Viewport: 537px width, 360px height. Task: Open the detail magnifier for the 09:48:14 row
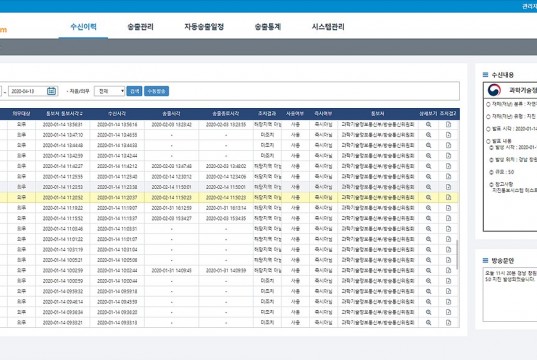[428, 302]
